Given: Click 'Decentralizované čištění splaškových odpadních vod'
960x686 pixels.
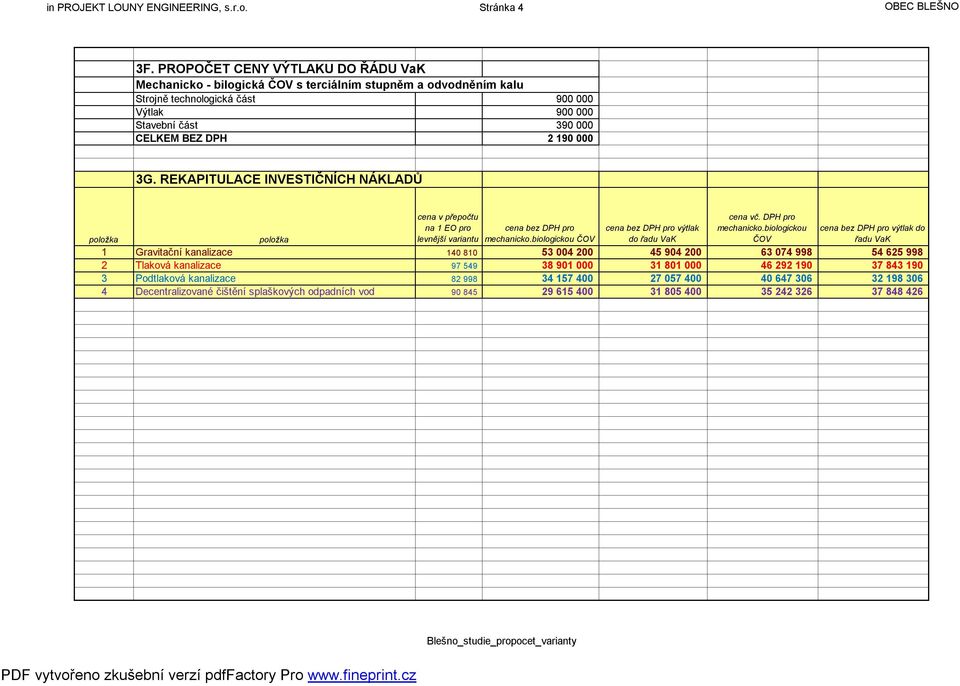Looking at the screenshot, I should coord(255,292).
